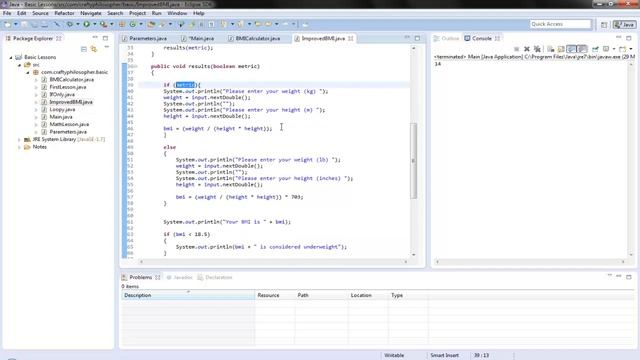Click the Open Console icon
Viewport: 640px width, 360px height.
tap(622, 49)
